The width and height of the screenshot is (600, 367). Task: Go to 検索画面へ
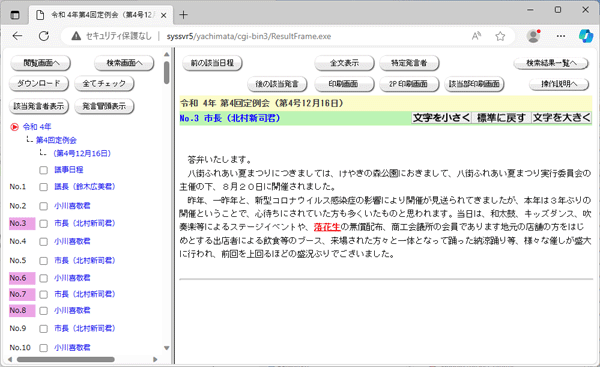pyautogui.click(x=124, y=63)
